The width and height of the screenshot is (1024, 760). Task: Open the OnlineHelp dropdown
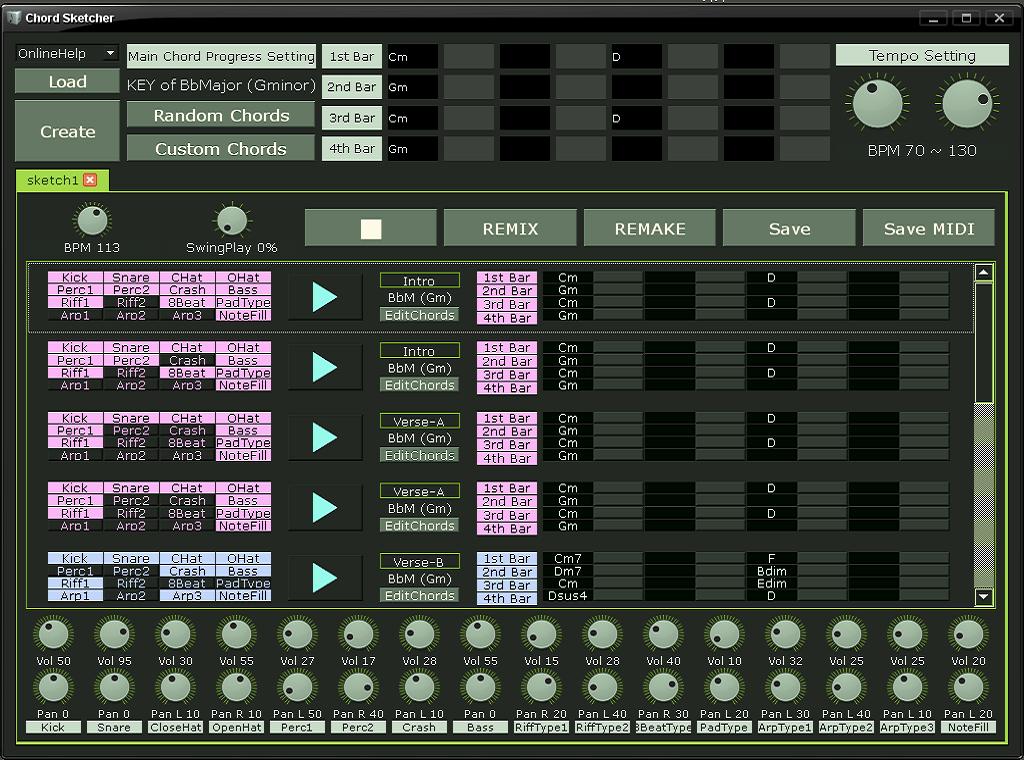[x=67, y=54]
